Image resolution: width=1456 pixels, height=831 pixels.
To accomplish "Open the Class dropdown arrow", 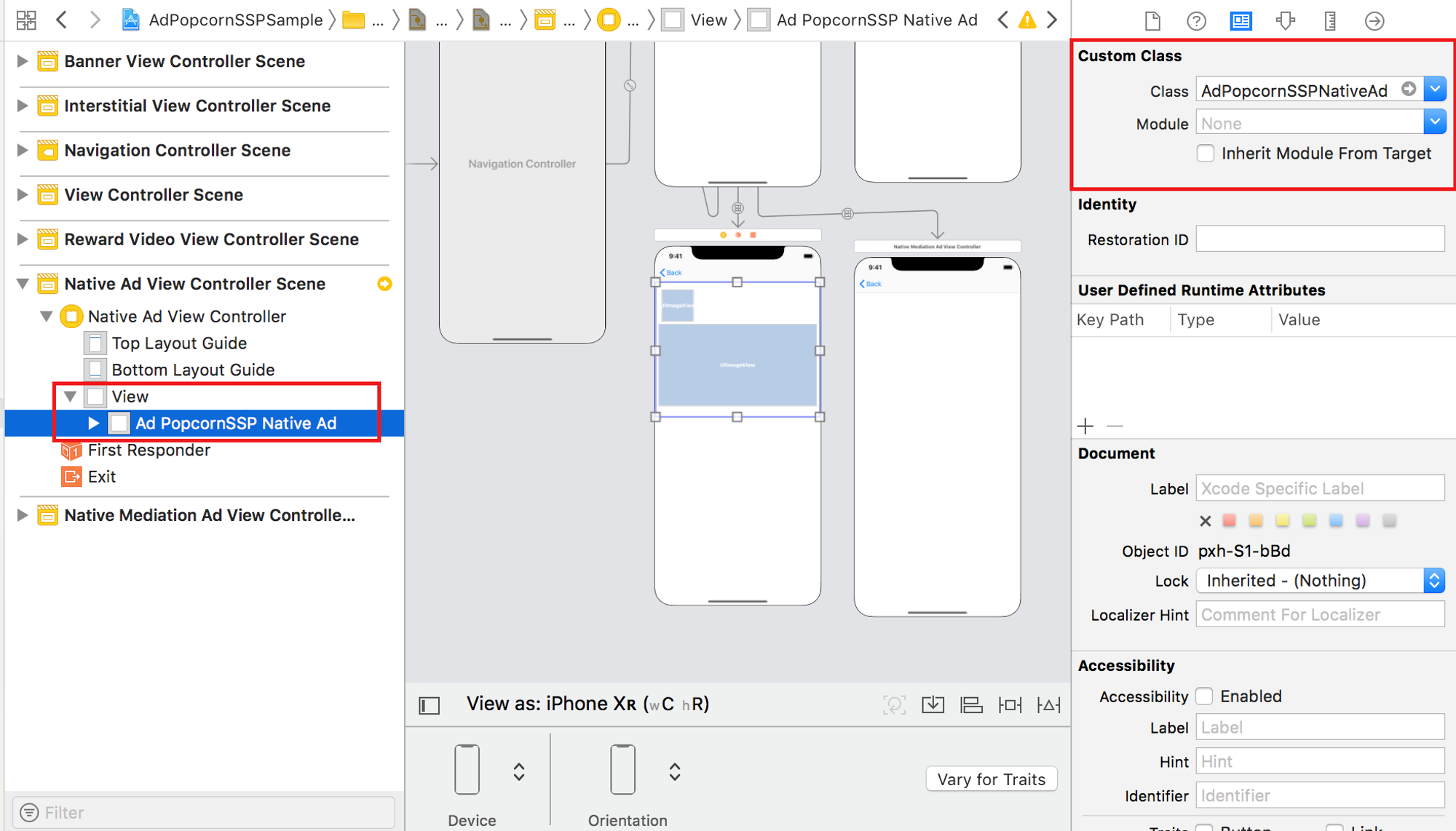I will (x=1435, y=90).
